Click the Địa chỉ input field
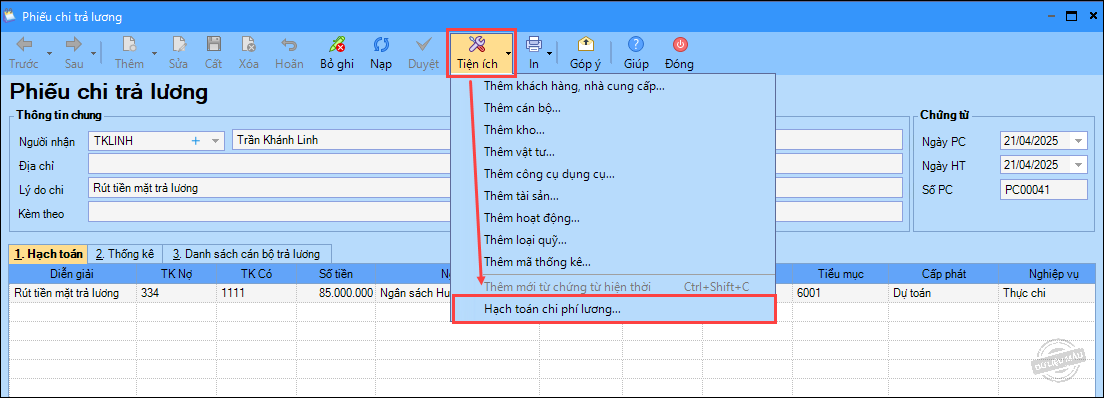This screenshot has width=1104, height=398. pos(270,164)
